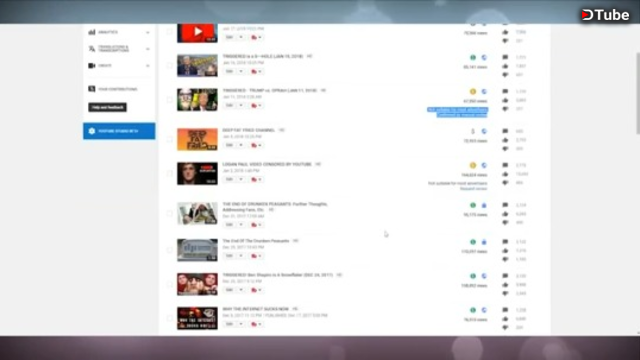Click monetization icon for Further Thoughts video
The image size is (640, 360).
coord(473,205)
